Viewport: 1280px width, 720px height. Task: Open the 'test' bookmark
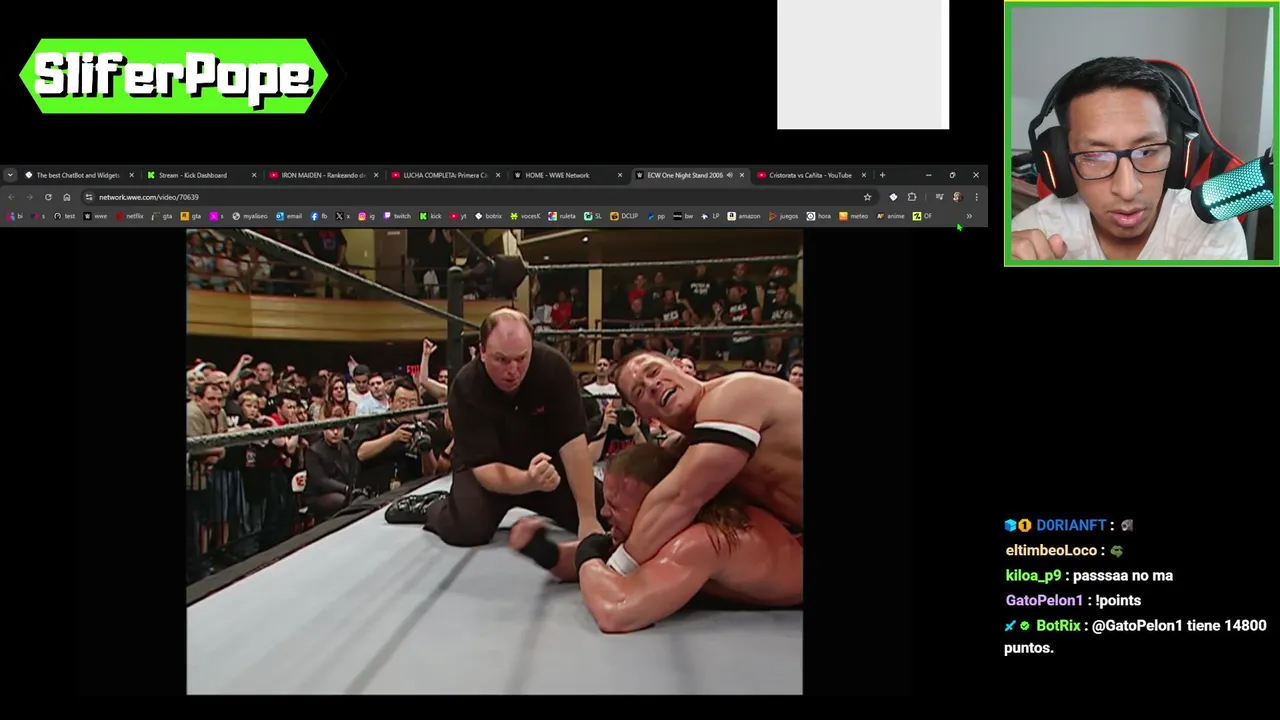click(x=65, y=216)
